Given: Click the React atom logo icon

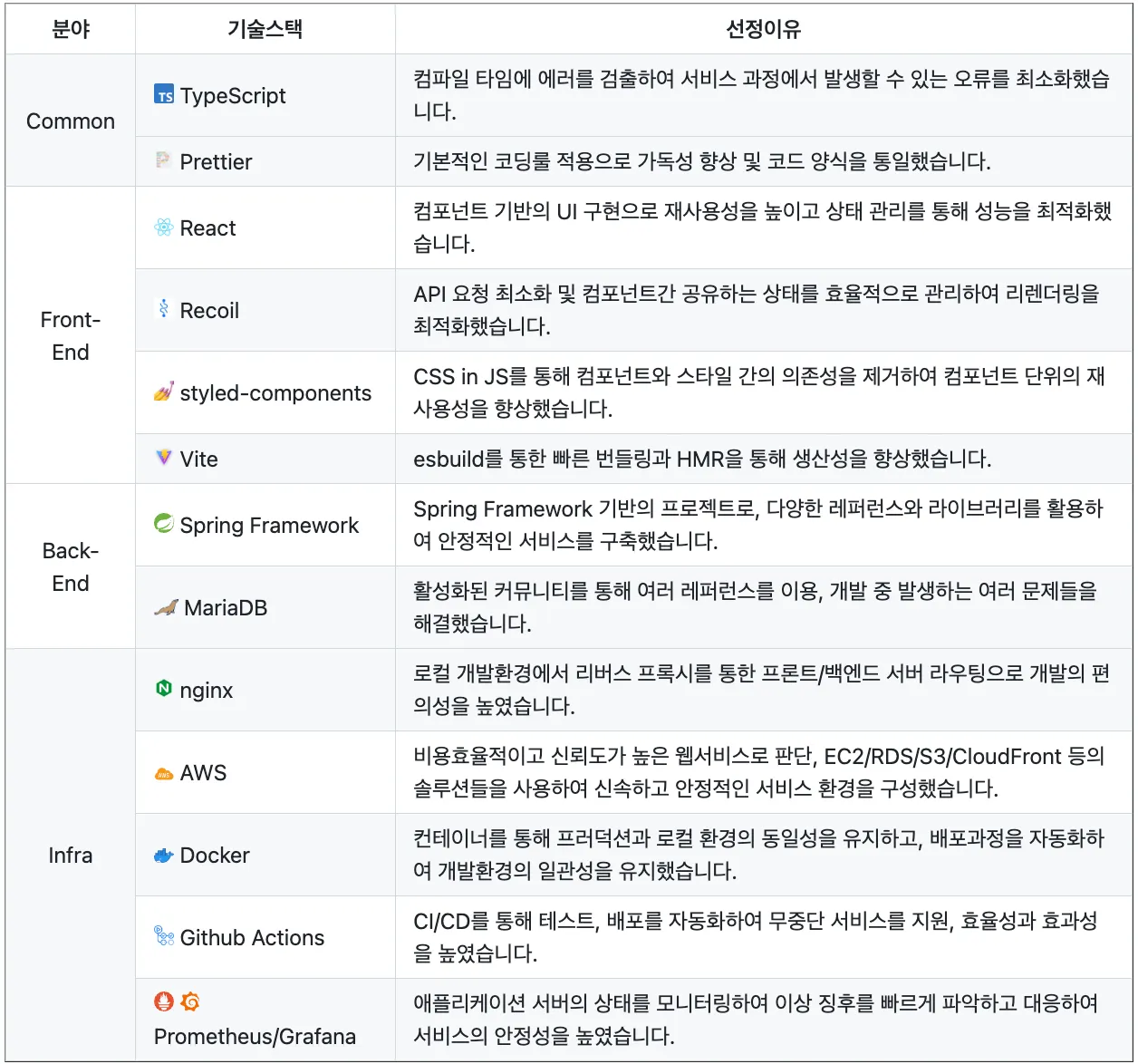Looking at the screenshot, I should [x=164, y=227].
